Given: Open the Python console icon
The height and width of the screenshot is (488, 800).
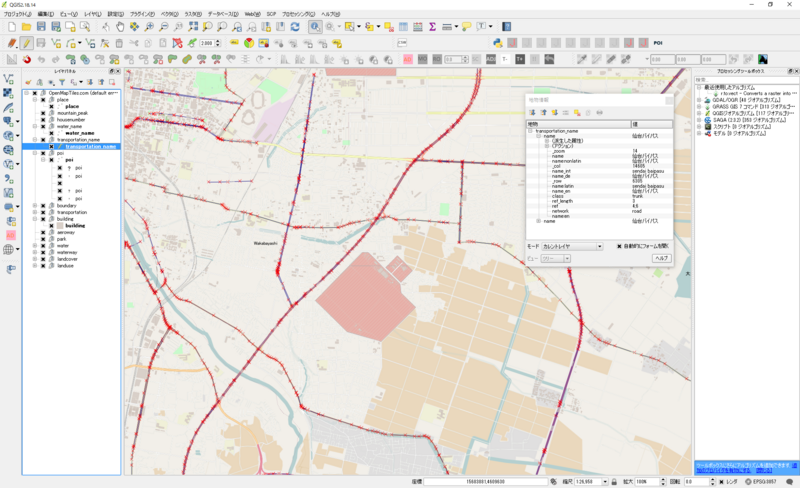Looking at the screenshot, I should pyautogui.click(x=497, y=43).
